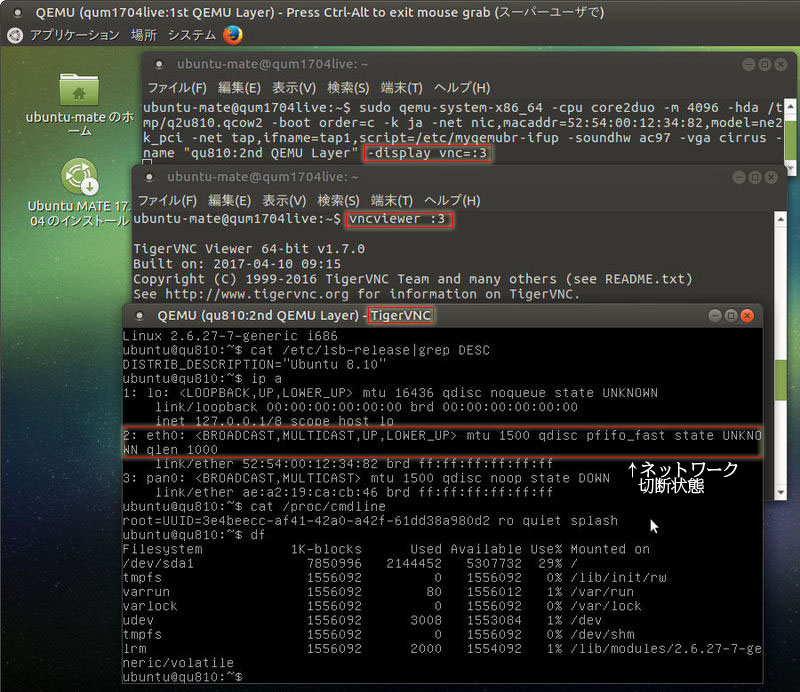Close the vncviewer terminal window

click(771, 177)
